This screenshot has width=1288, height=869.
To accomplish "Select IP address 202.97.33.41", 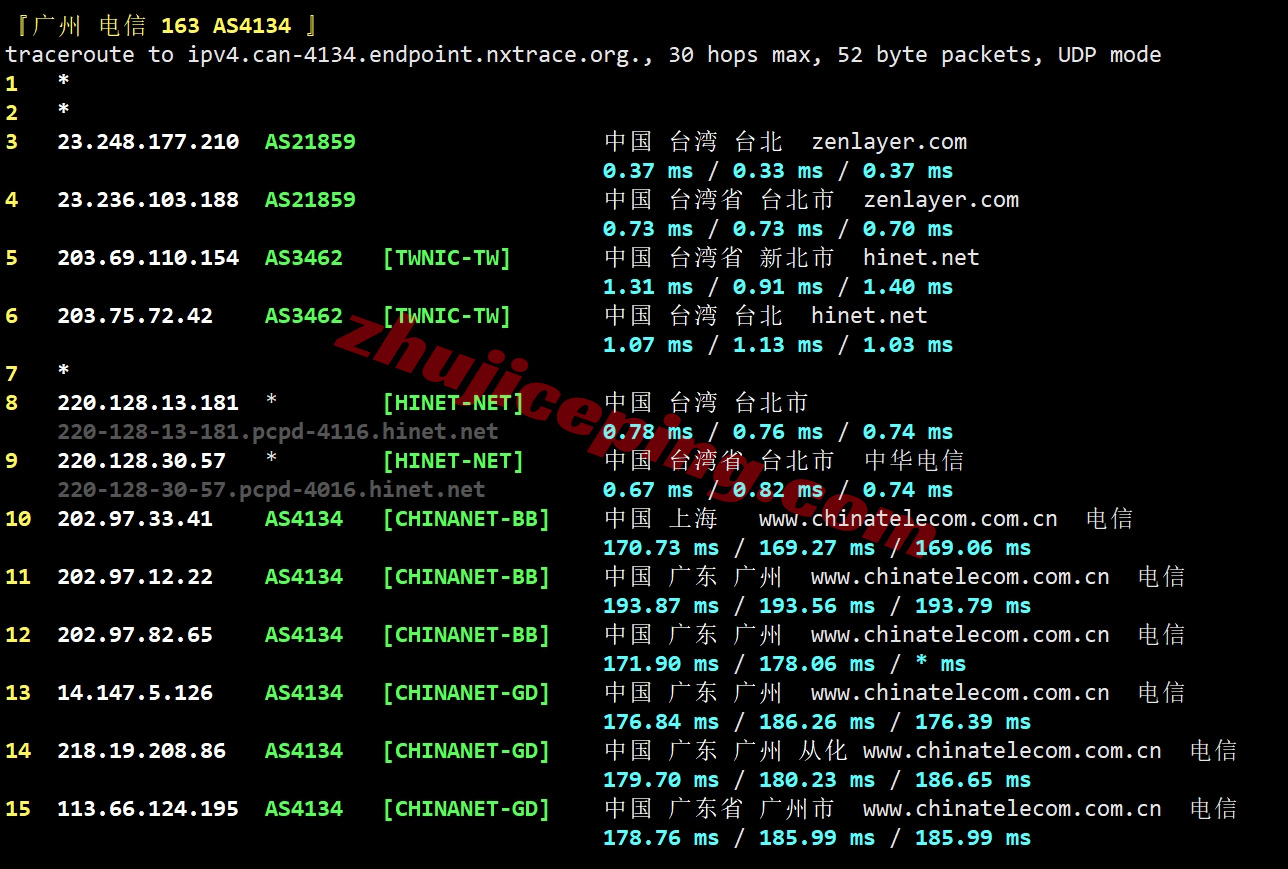I will (x=135, y=519).
